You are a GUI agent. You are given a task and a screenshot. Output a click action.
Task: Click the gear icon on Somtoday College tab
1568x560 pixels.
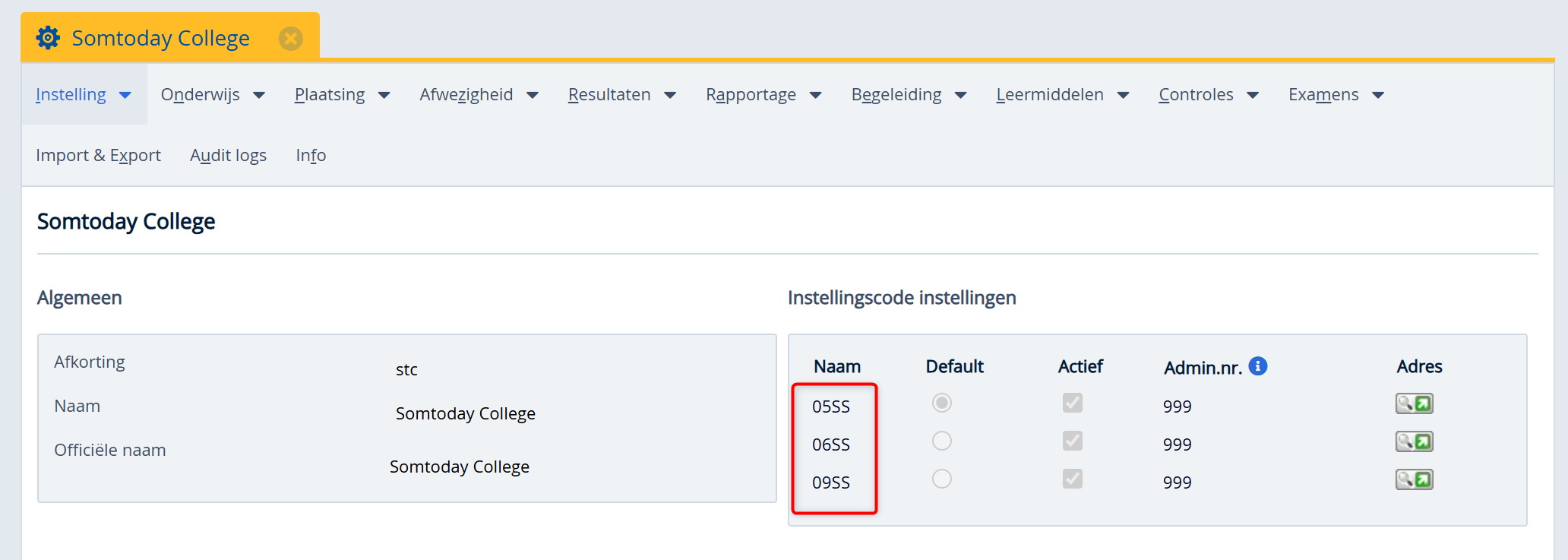[48, 37]
